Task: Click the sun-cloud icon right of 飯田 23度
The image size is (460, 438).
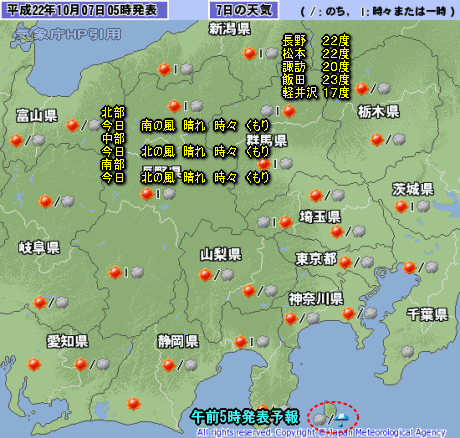Action: tap(373, 88)
